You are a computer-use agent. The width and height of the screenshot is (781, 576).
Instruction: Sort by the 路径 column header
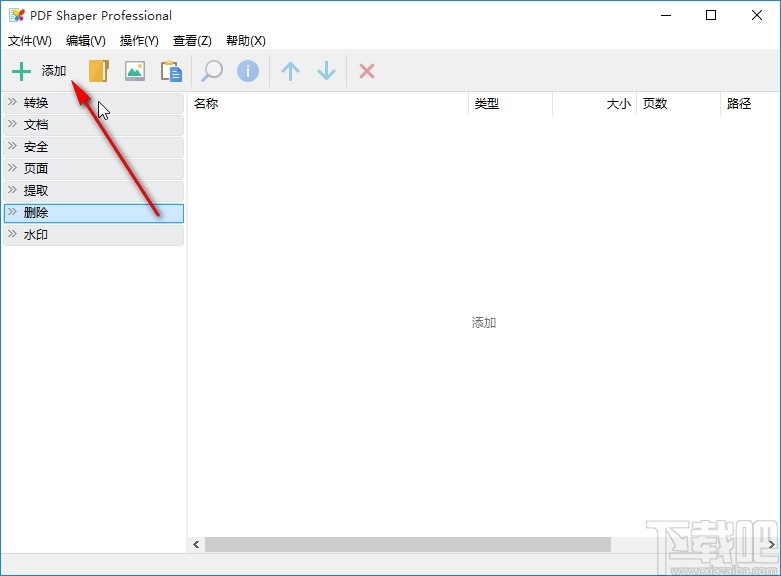(x=751, y=104)
